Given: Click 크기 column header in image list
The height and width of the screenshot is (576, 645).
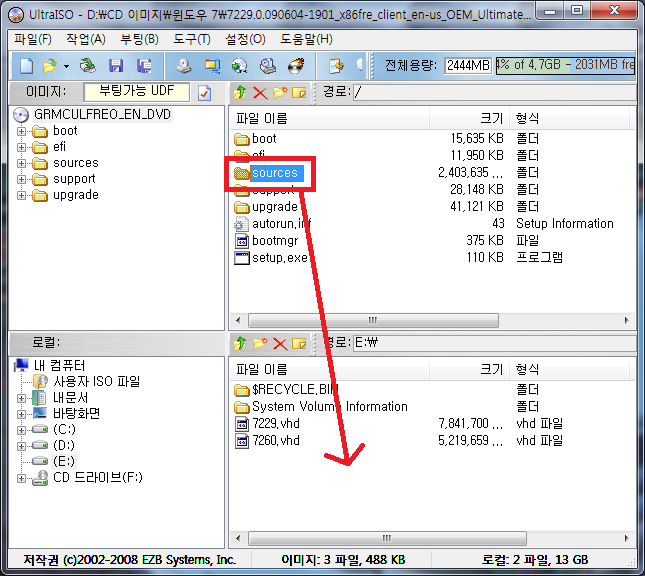Looking at the screenshot, I should click(469, 118).
